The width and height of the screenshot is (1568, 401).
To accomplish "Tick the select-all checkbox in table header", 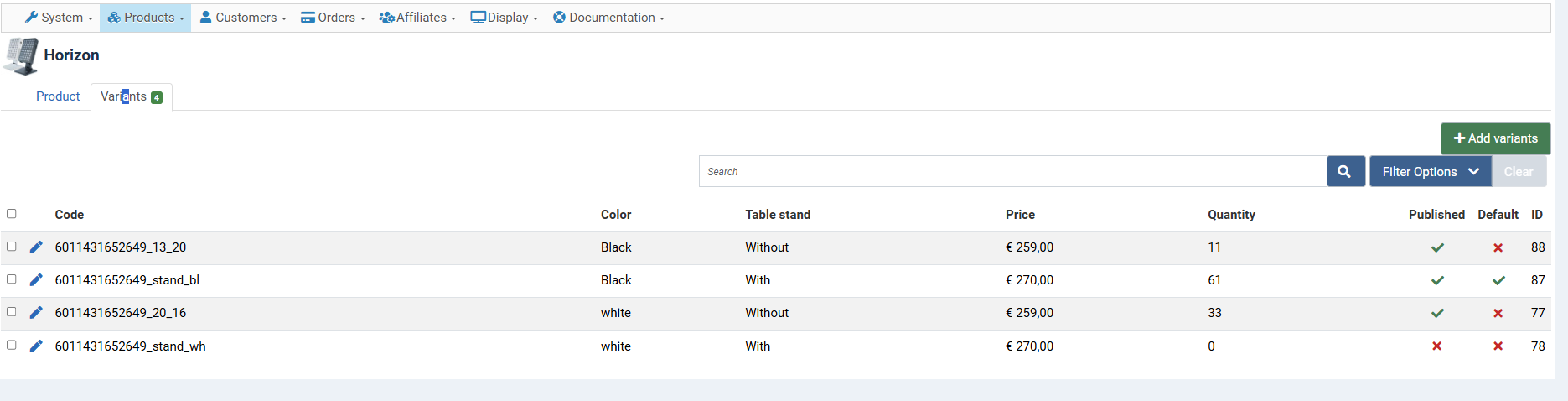I will click(12, 214).
